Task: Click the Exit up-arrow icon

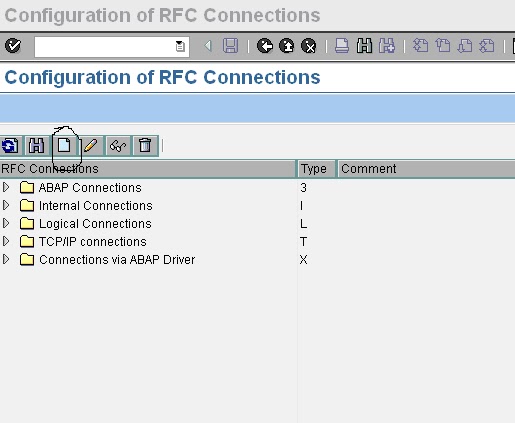Action: (287, 46)
